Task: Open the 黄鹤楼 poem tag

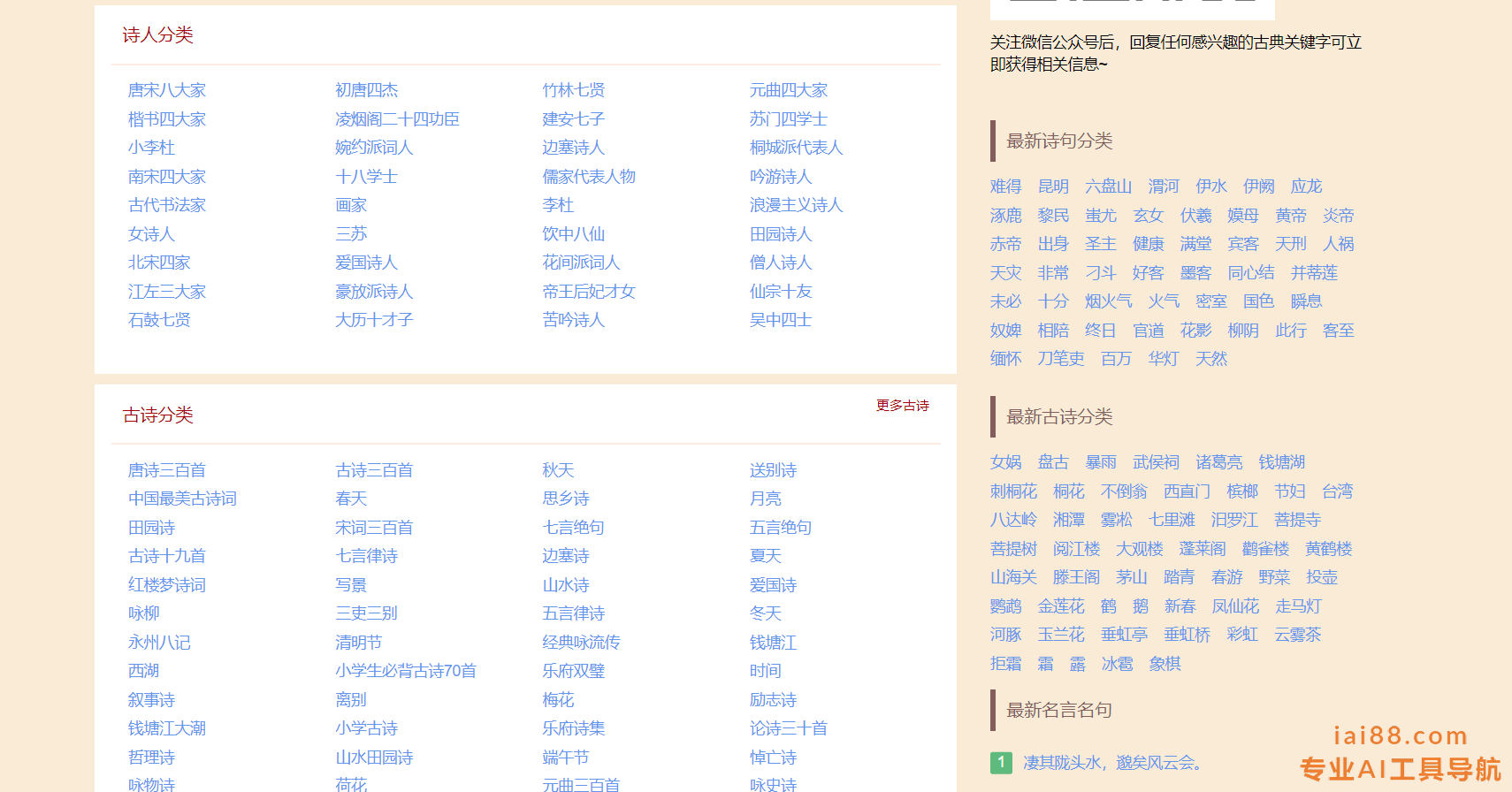Action: coord(1328,549)
